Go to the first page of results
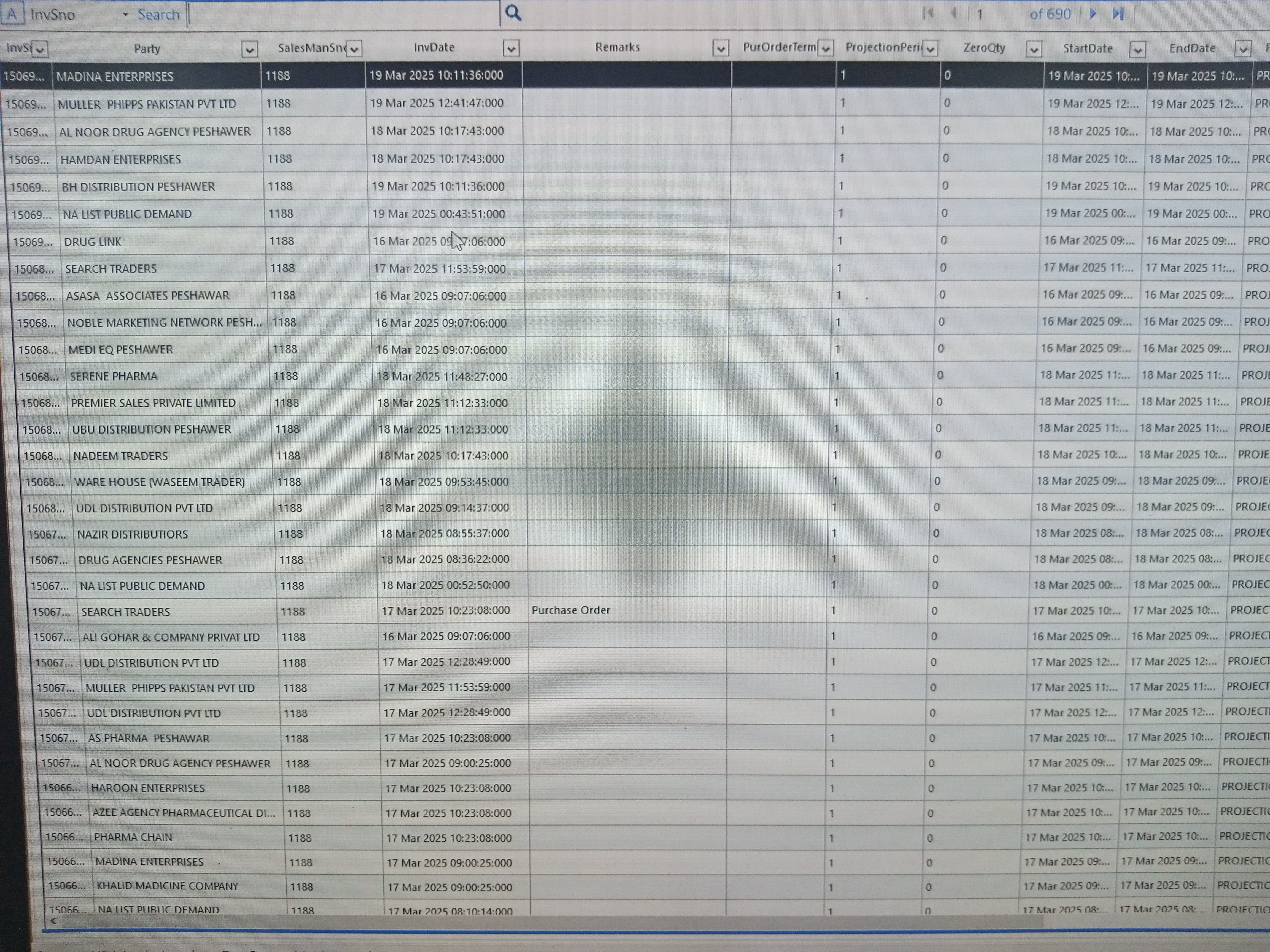Viewport: 1270px width, 952px height. [x=927, y=13]
